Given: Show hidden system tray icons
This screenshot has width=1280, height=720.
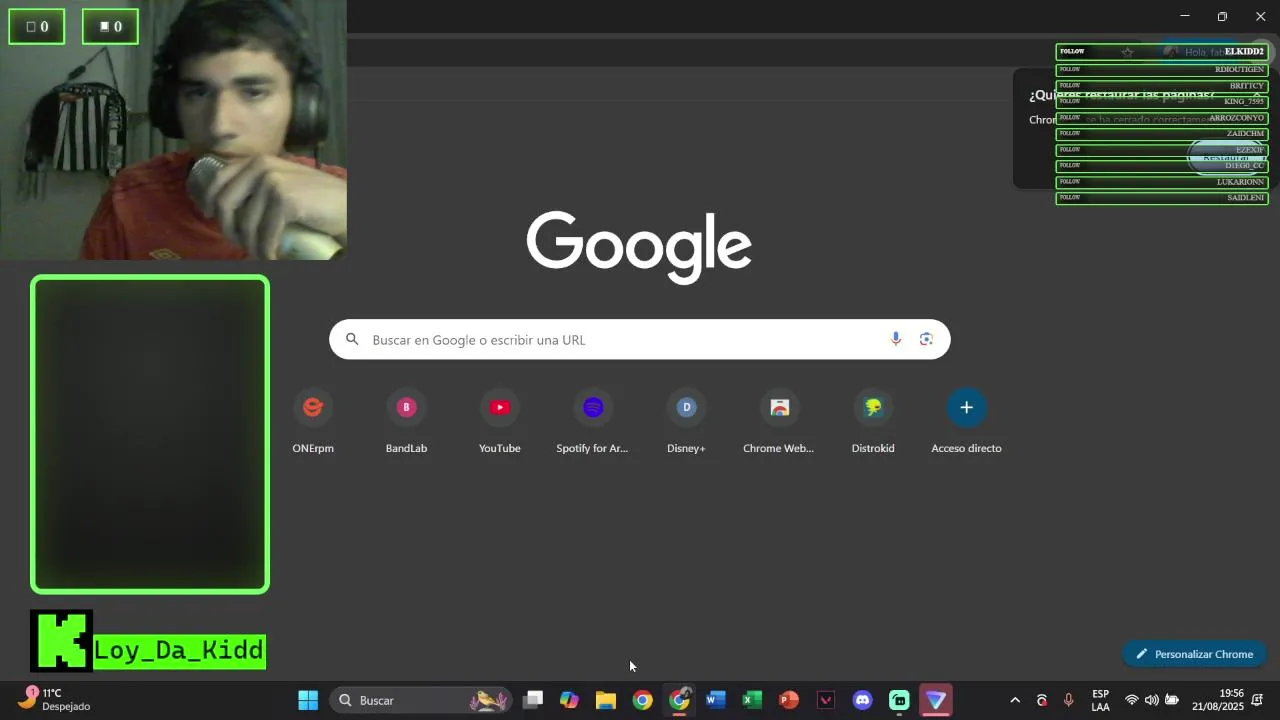Looking at the screenshot, I should pos(1015,700).
